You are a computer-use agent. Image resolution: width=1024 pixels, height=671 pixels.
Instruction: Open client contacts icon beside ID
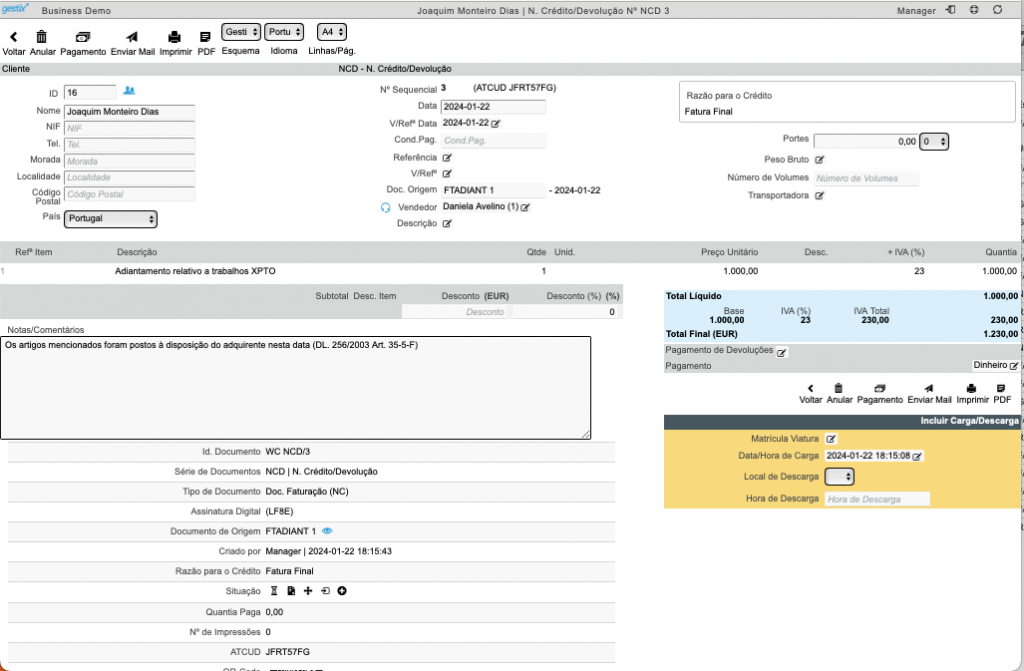129,91
